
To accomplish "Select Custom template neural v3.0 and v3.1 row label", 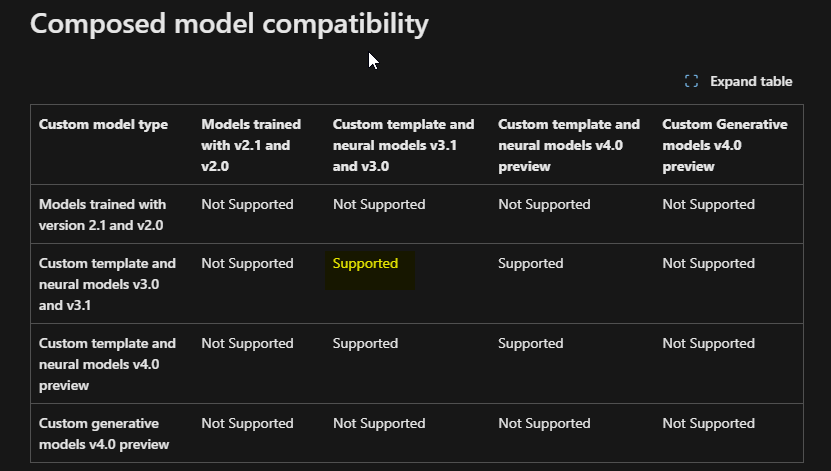I will point(107,284).
